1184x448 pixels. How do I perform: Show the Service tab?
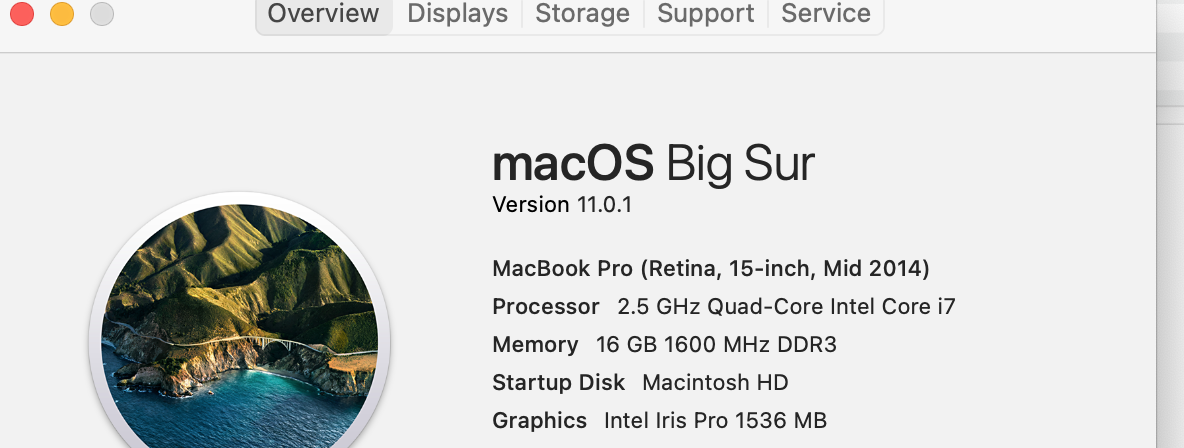[x=825, y=14]
